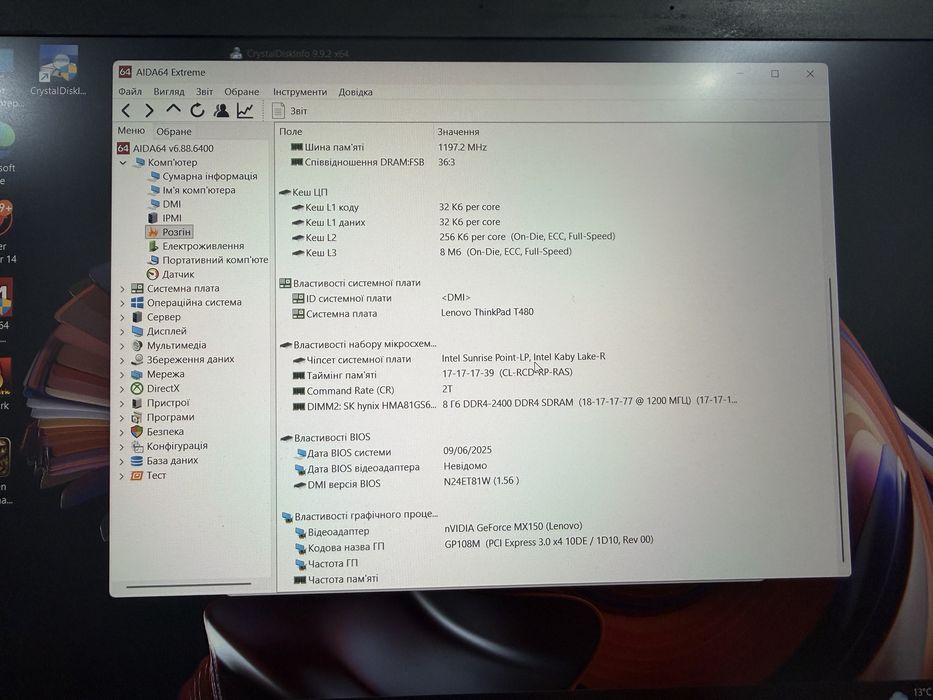Image resolution: width=933 pixels, height=700 pixels.
Task: Expand the Сервер node
Action: (123, 317)
